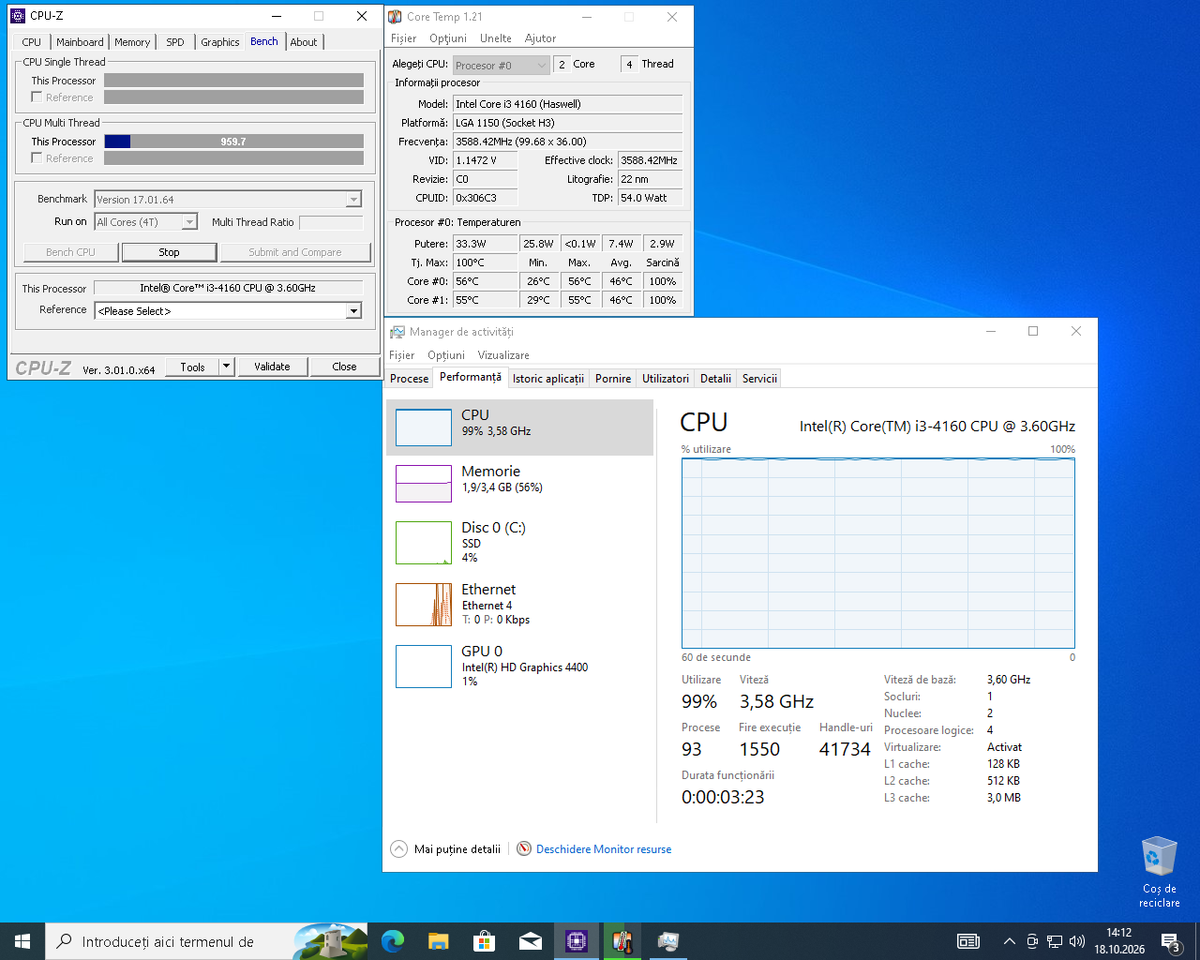Click the Single Thread This Processor bar
Screen dimensions: 1200x960
pos(234,80)
